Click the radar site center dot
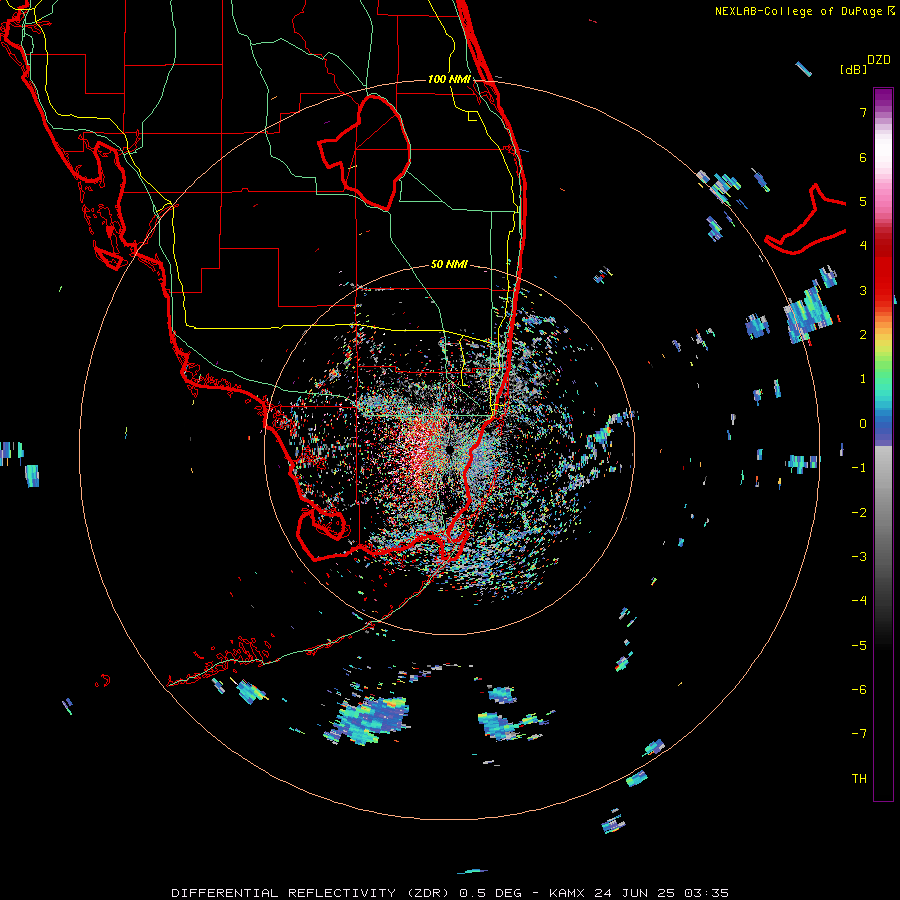The height and width of the screenshot is (900, 900). (450, 450)
